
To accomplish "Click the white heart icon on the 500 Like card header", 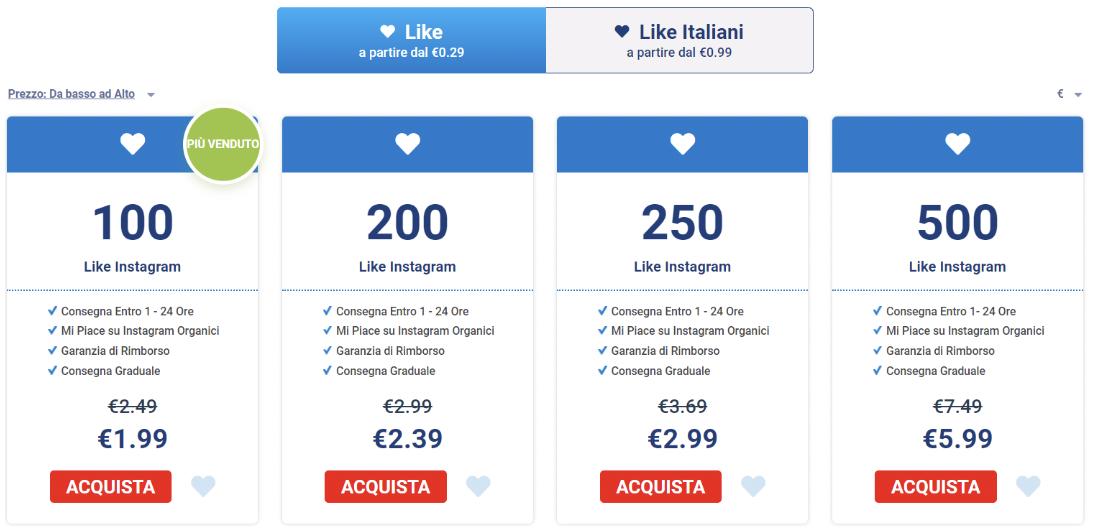I will click(x=958, y=144).
